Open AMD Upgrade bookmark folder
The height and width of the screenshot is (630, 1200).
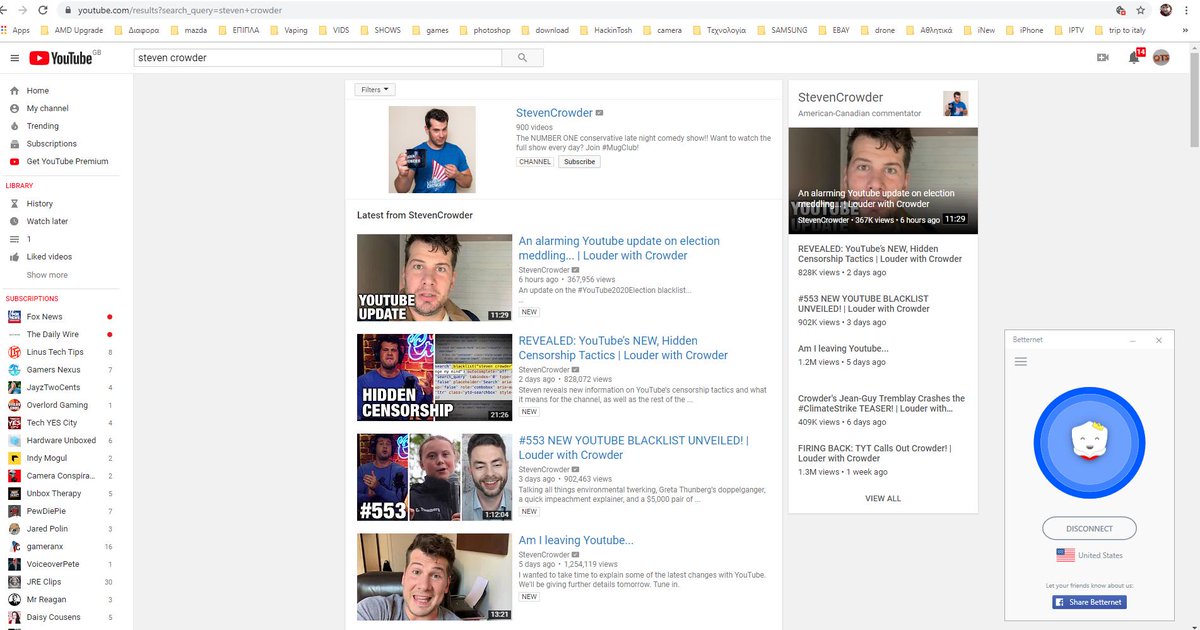point(71,30)
